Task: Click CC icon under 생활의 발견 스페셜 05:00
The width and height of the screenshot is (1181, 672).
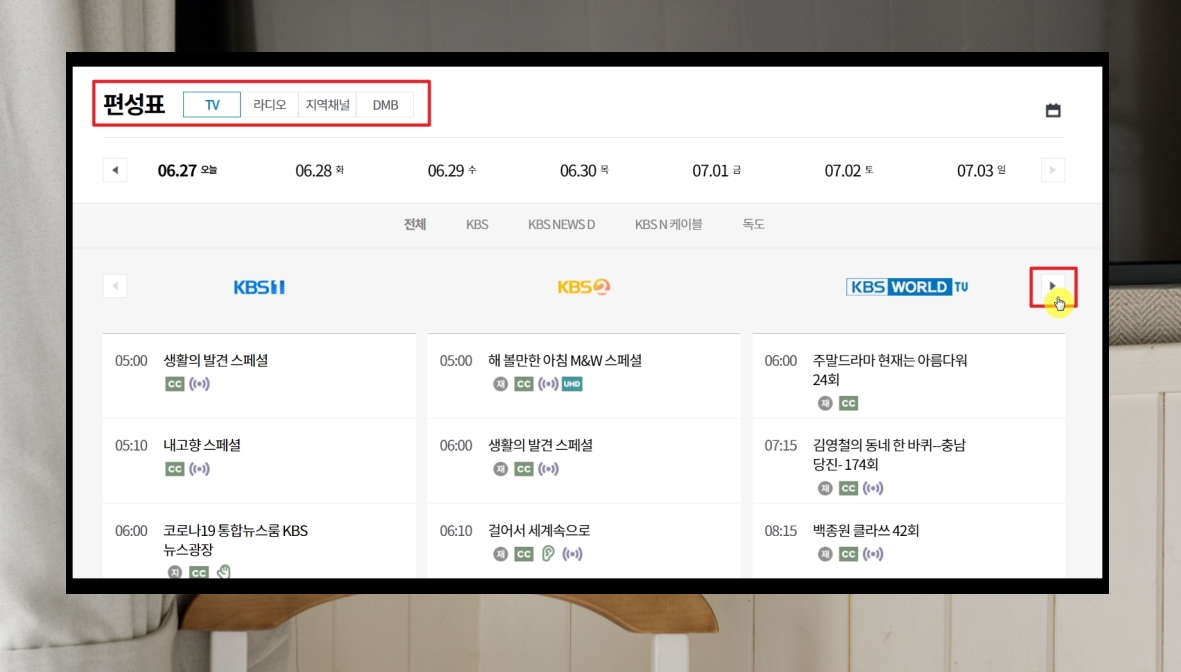Action: point(175,384)
